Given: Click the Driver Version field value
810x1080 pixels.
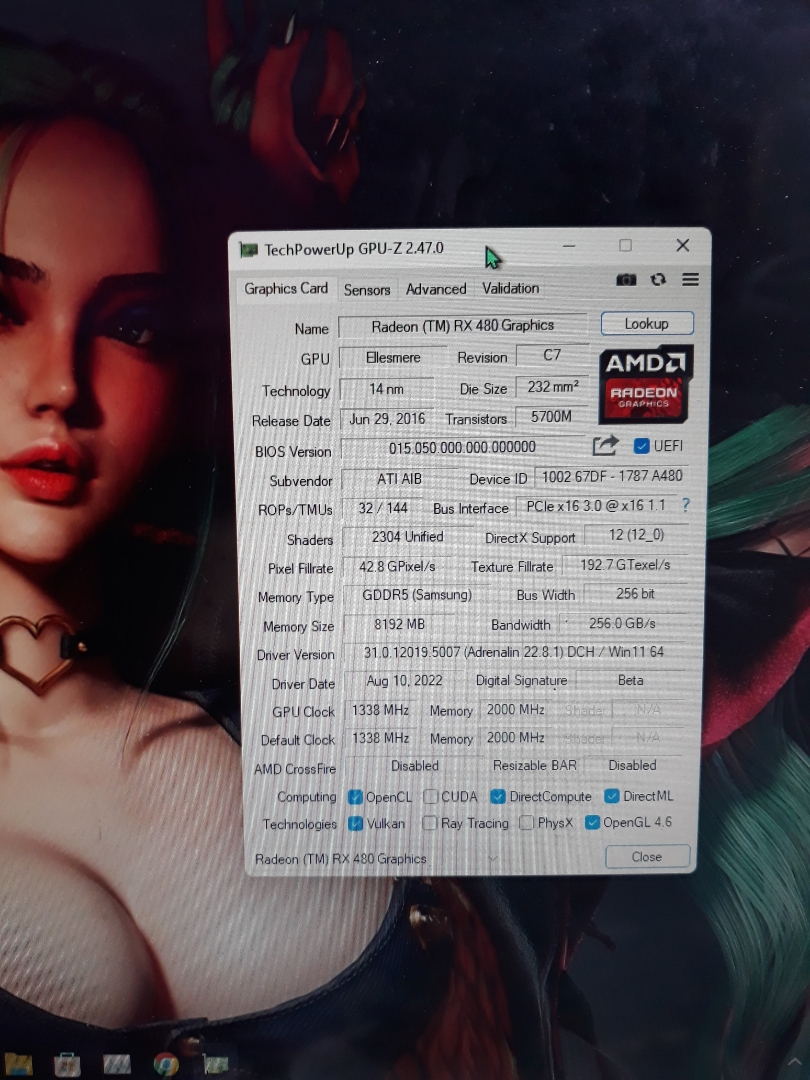Looking at the screenshot, I should pyautogui.click(x=515, y=652).
